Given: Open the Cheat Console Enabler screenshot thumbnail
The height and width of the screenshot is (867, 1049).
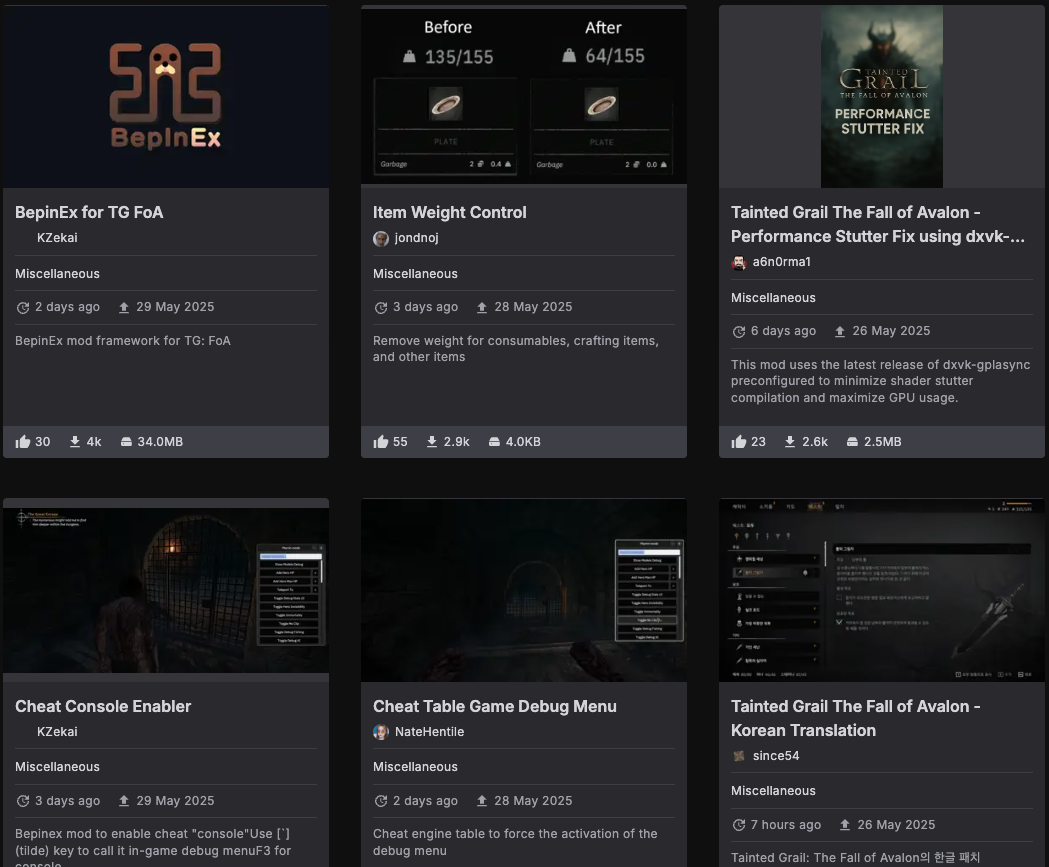Looking at the screenshot, I should pos(166,590).
